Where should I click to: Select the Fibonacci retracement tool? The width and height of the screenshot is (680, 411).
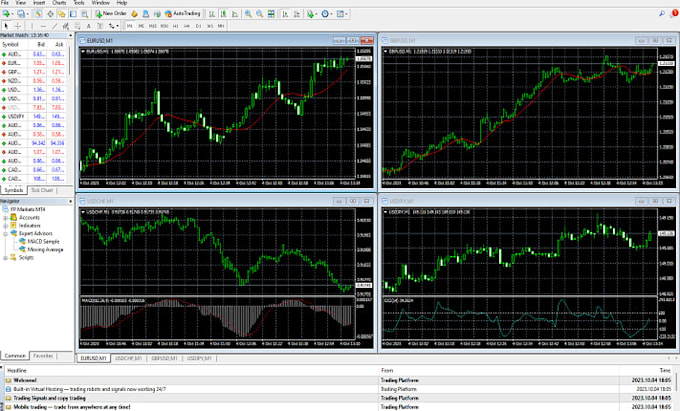click(77, 26)
